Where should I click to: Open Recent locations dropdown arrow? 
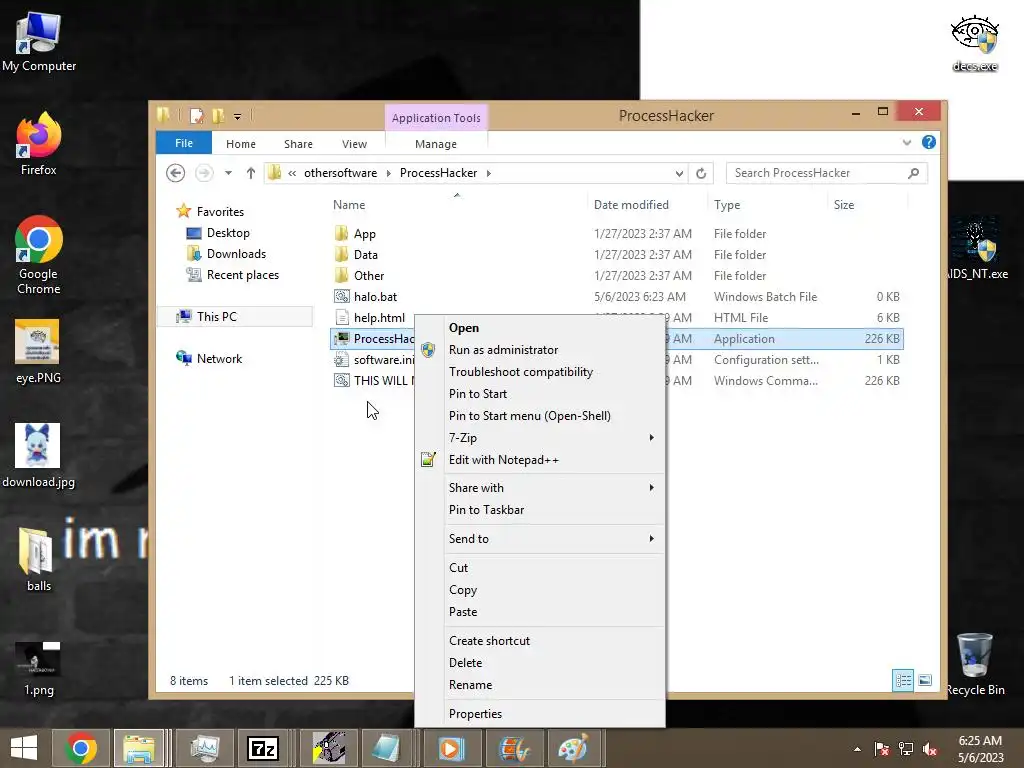tap(228, 173)
